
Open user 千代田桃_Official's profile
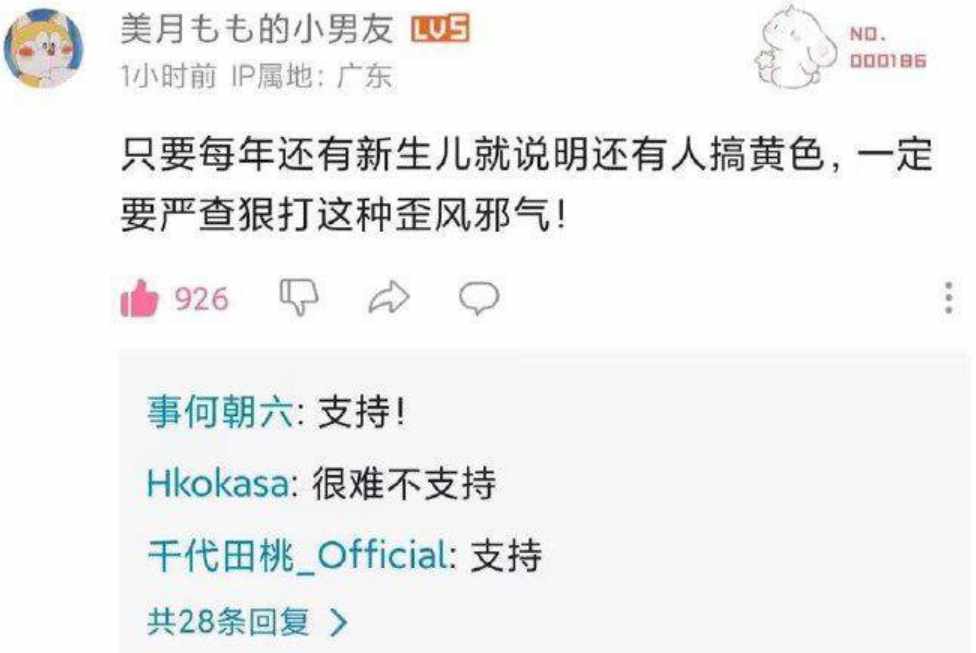[x=297, y=556]
